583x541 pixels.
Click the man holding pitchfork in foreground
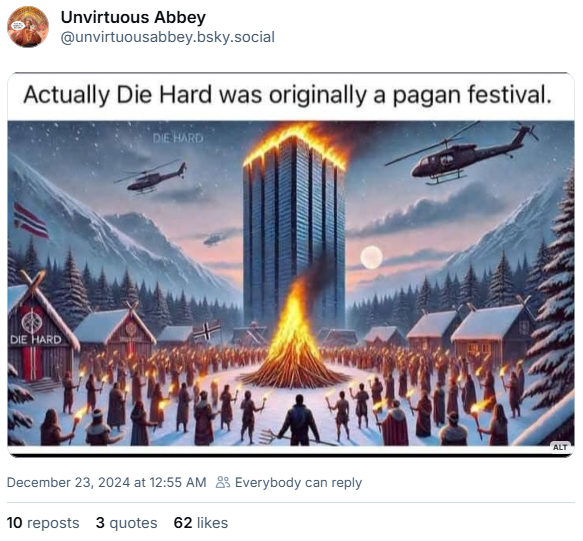point(299,421)
